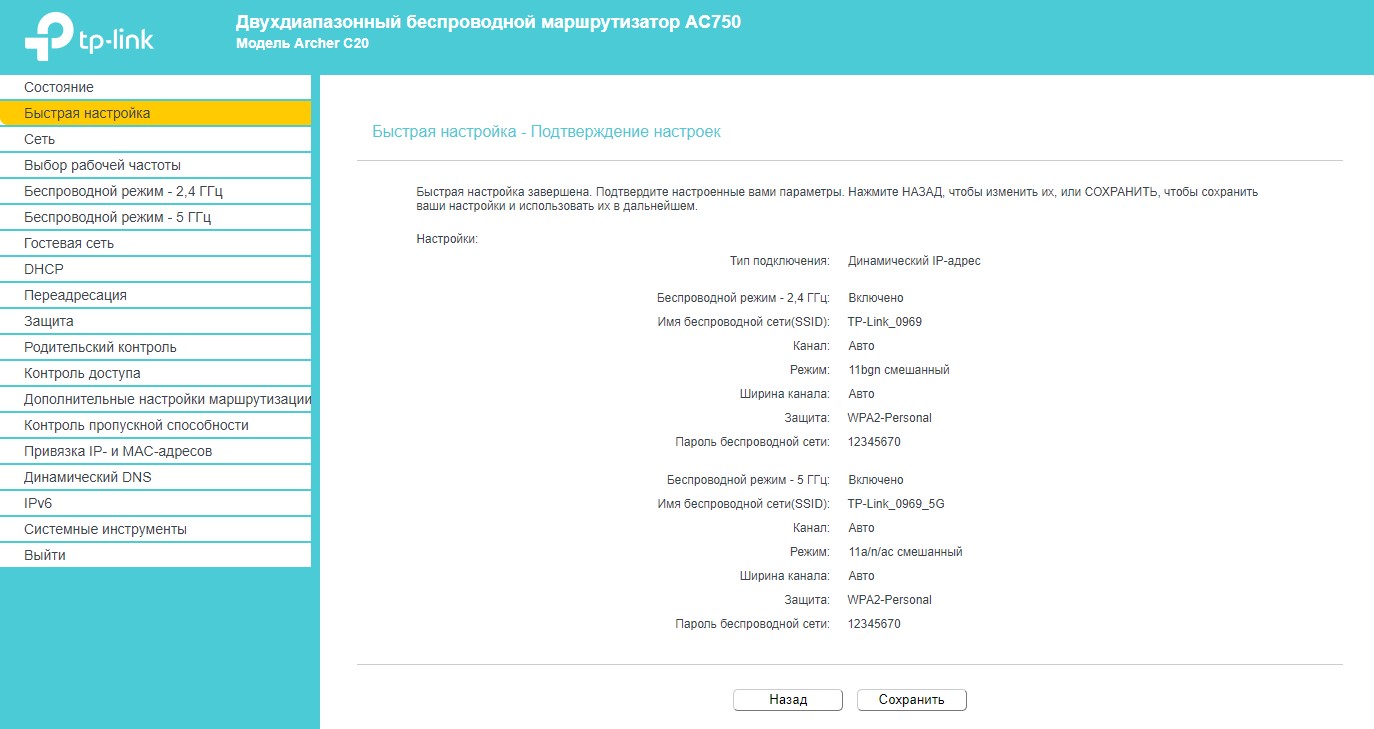This screenshot has height=729, width=1374.
Task: Open the DHCP menu item
Action: pyautogui.click(x=155, y=269)
